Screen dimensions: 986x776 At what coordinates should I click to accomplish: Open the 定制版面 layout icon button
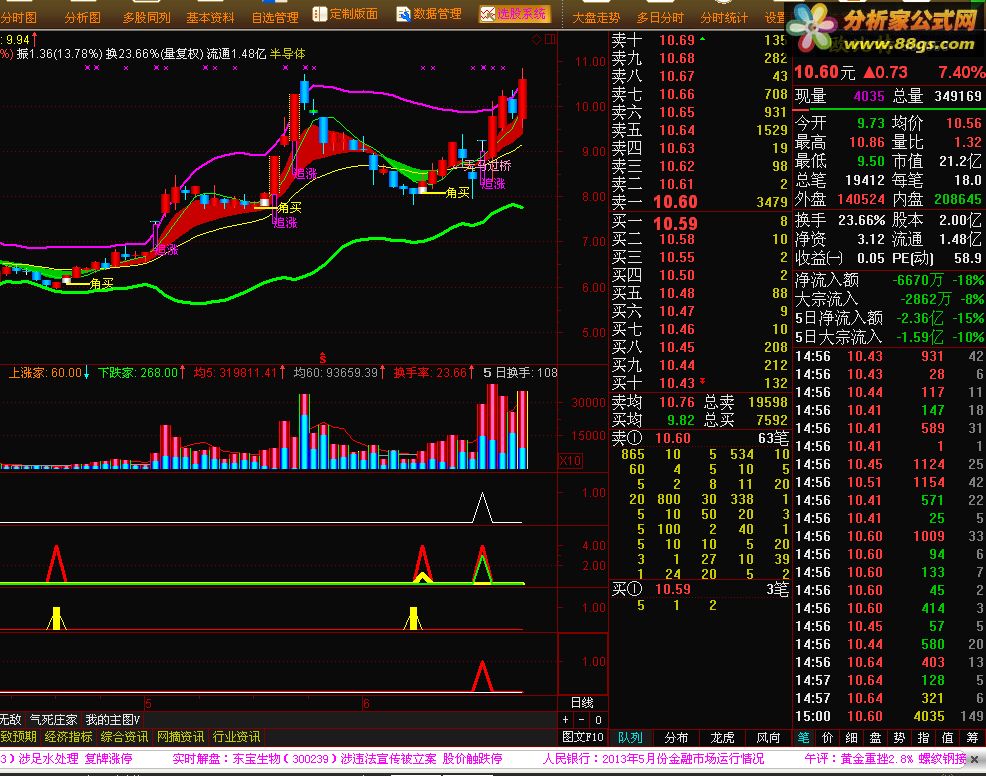click(x=345, y=14)
